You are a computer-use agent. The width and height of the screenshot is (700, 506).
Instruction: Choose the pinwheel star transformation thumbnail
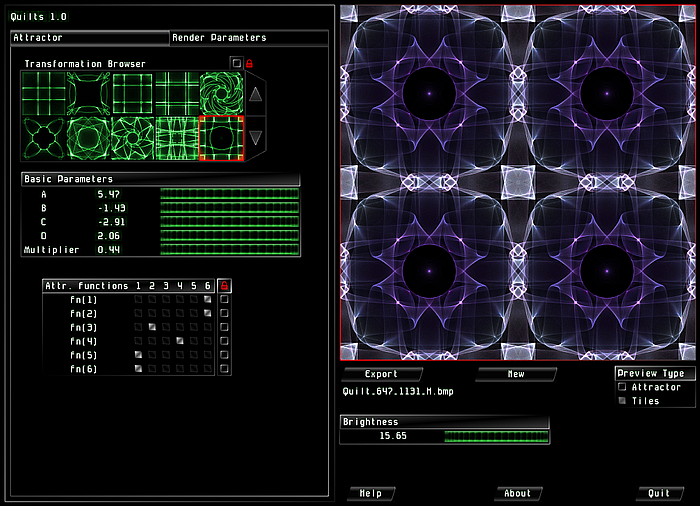pyautogui.click(x=133, y=138)
